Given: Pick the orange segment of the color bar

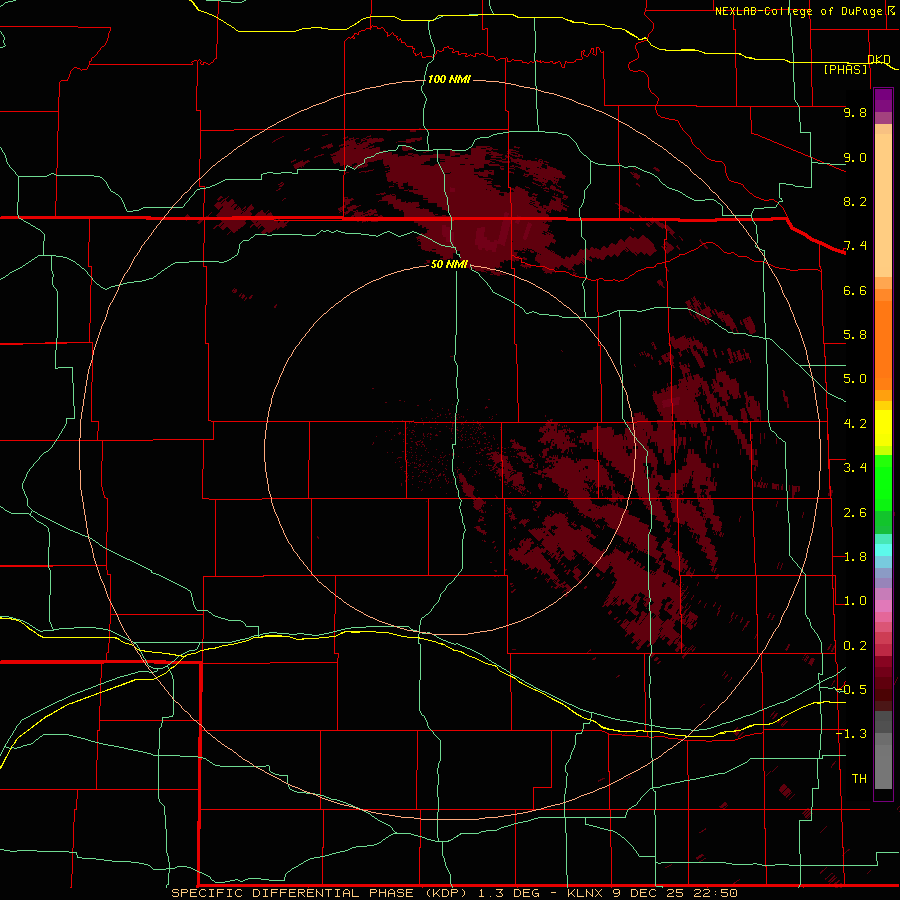Looking at the screenshot, I should 883,344.
